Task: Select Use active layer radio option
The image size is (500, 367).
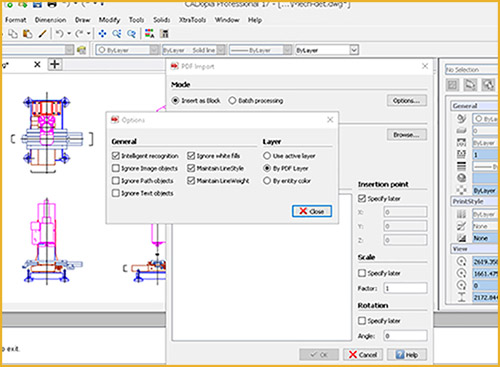Action: tap(267, 156)
